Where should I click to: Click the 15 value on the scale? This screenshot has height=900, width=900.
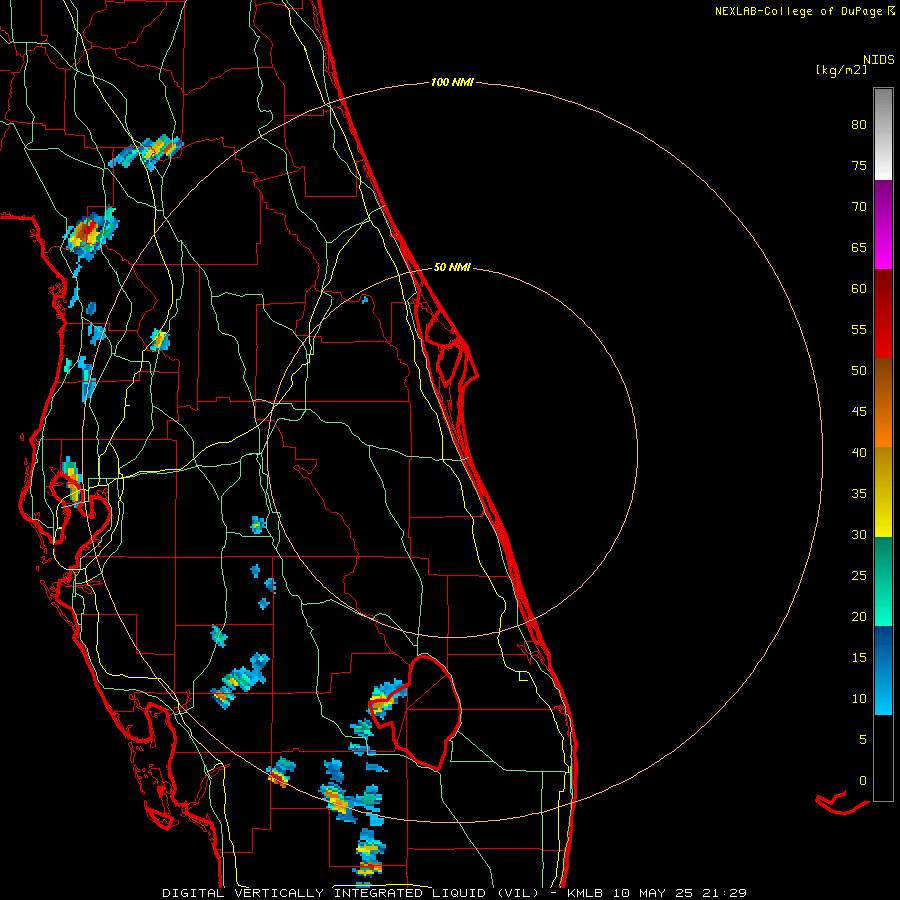[x=859, y=657]
